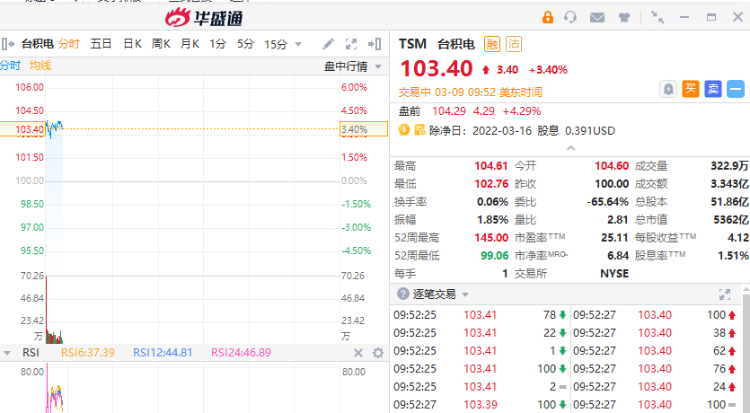The image size is (750, 413).
Task: Click the 成交量 value 322.9万
Action: [729, 166]
